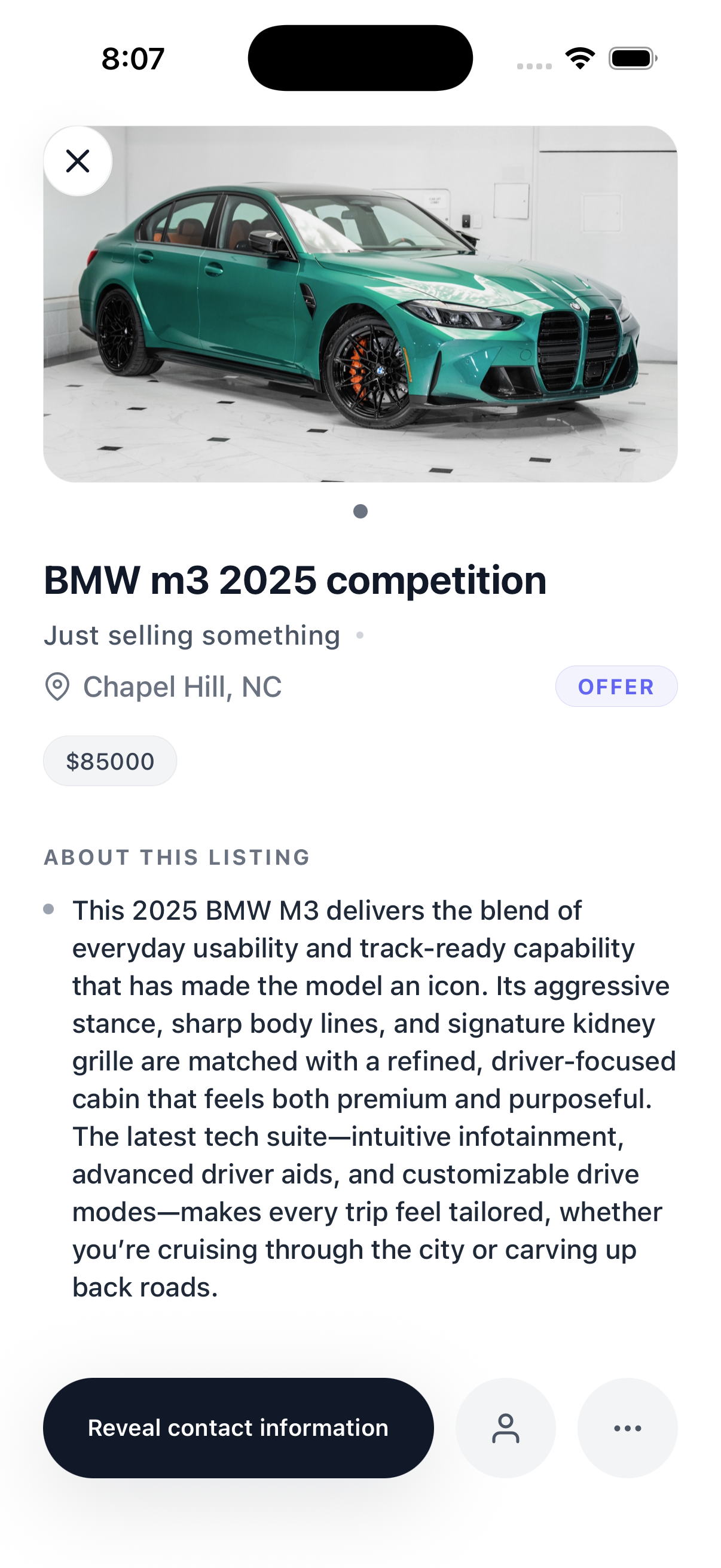Viewport: 721px width, 1568px height.
Task: Tap the location pin icon
Action: (57, 687)
